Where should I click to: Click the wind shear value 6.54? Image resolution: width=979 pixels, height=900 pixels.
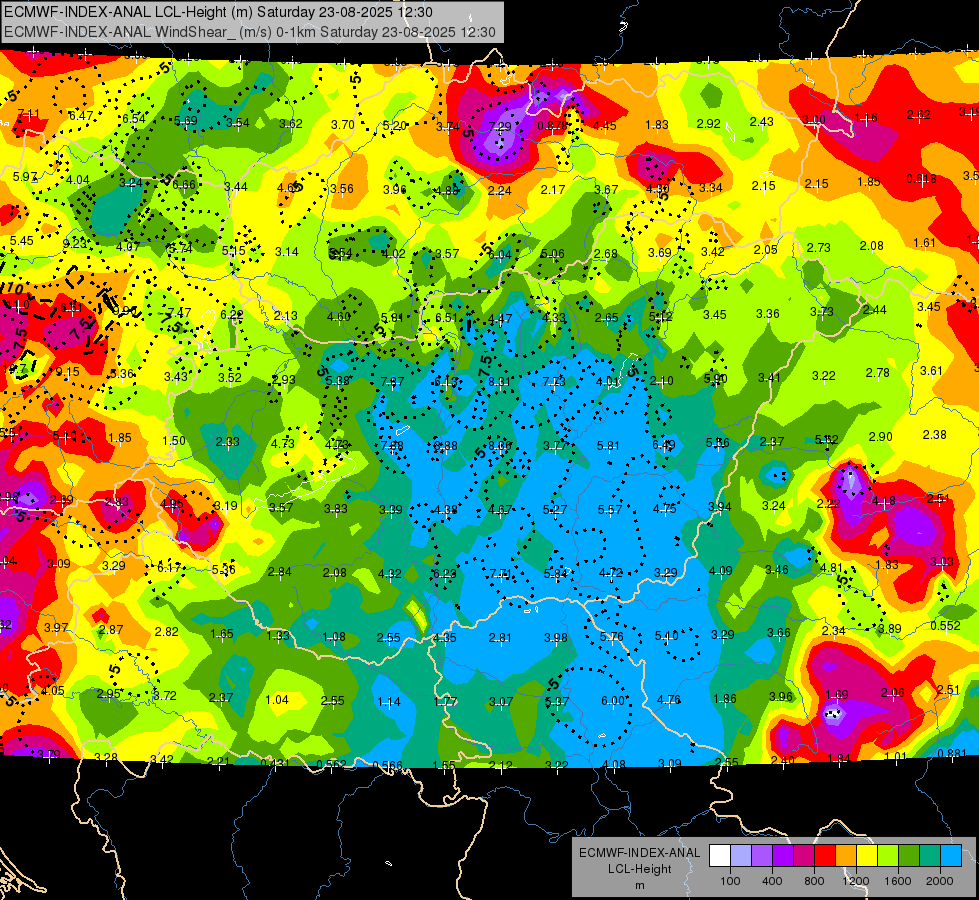tap(134, 119)
